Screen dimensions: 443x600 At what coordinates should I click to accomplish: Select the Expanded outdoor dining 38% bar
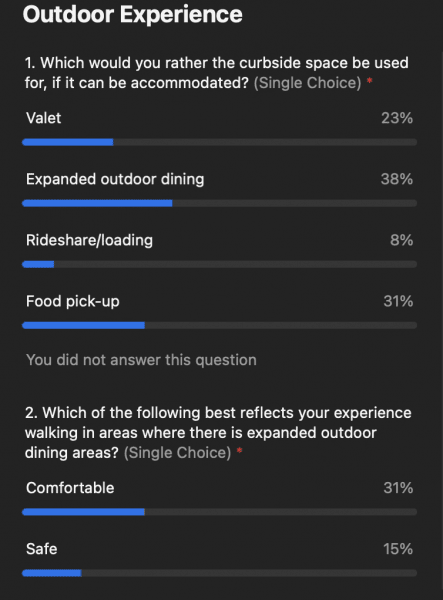220,203
